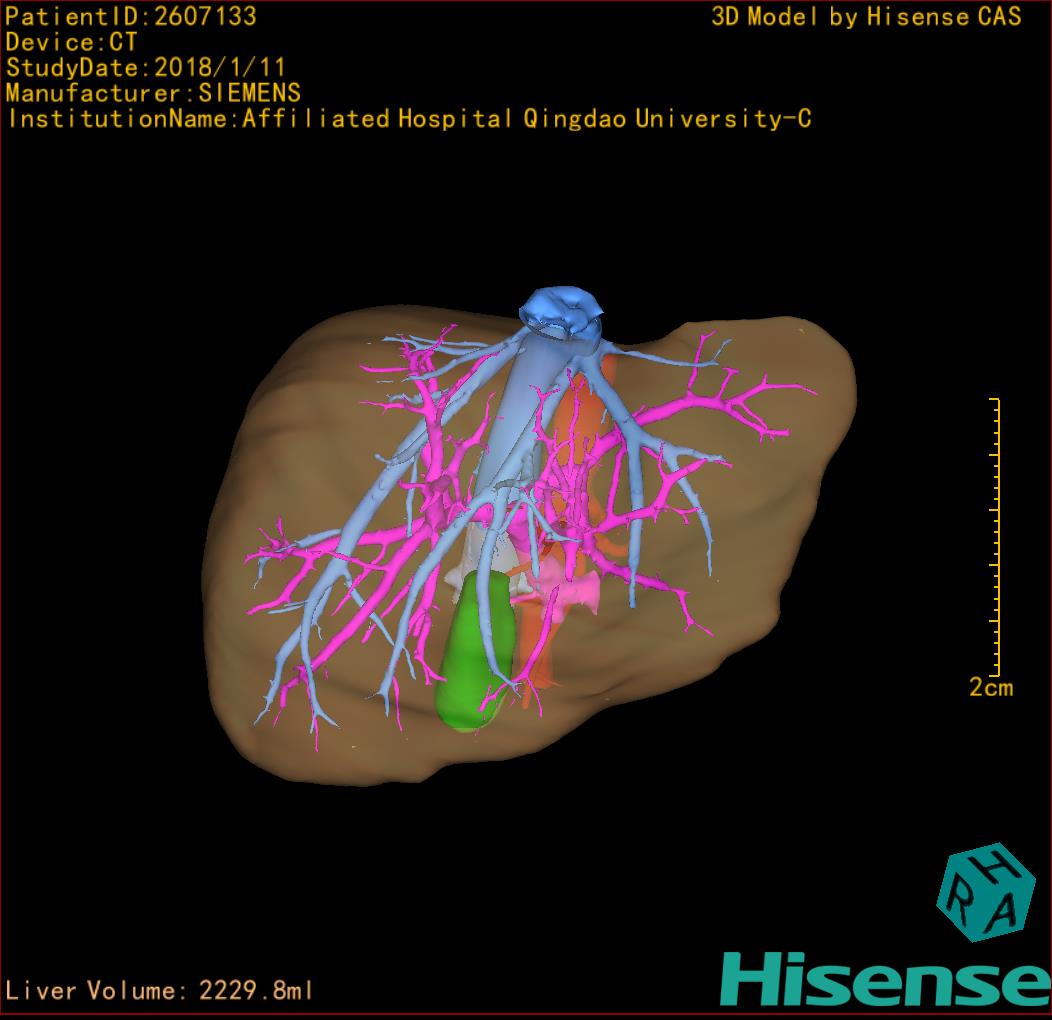Click the InstitutionName overlay line
1052x1020 pixels.
pos(408,119)
